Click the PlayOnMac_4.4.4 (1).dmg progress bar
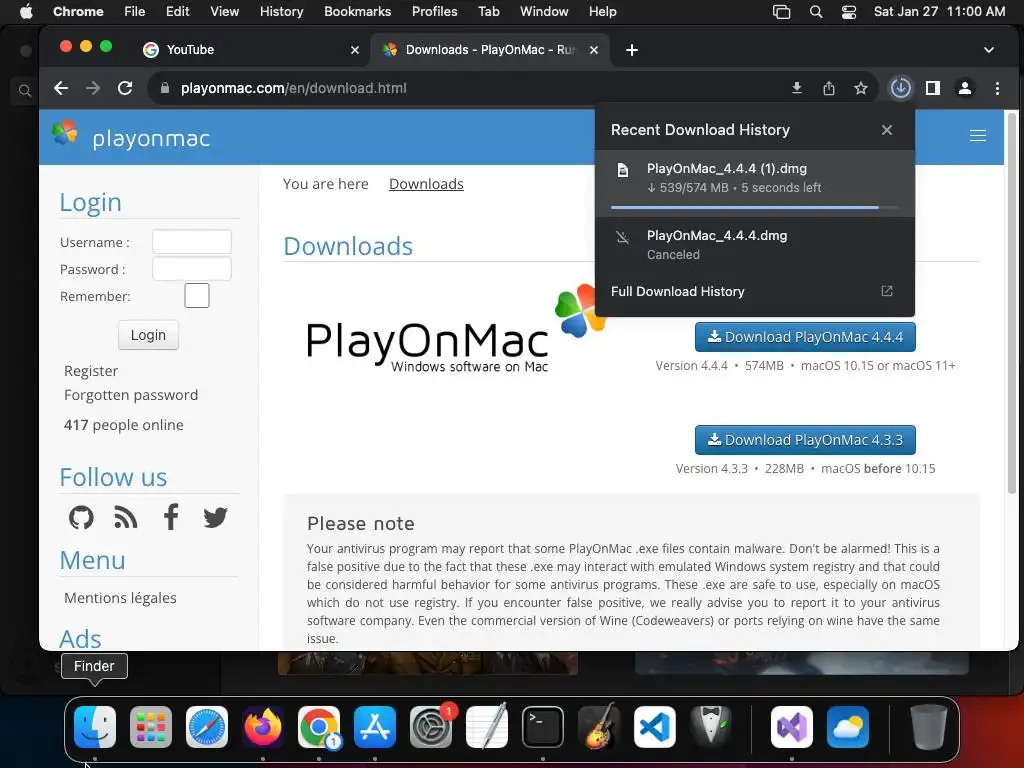Viewport: 1024px width, 768px height. (x=754, y=208)
